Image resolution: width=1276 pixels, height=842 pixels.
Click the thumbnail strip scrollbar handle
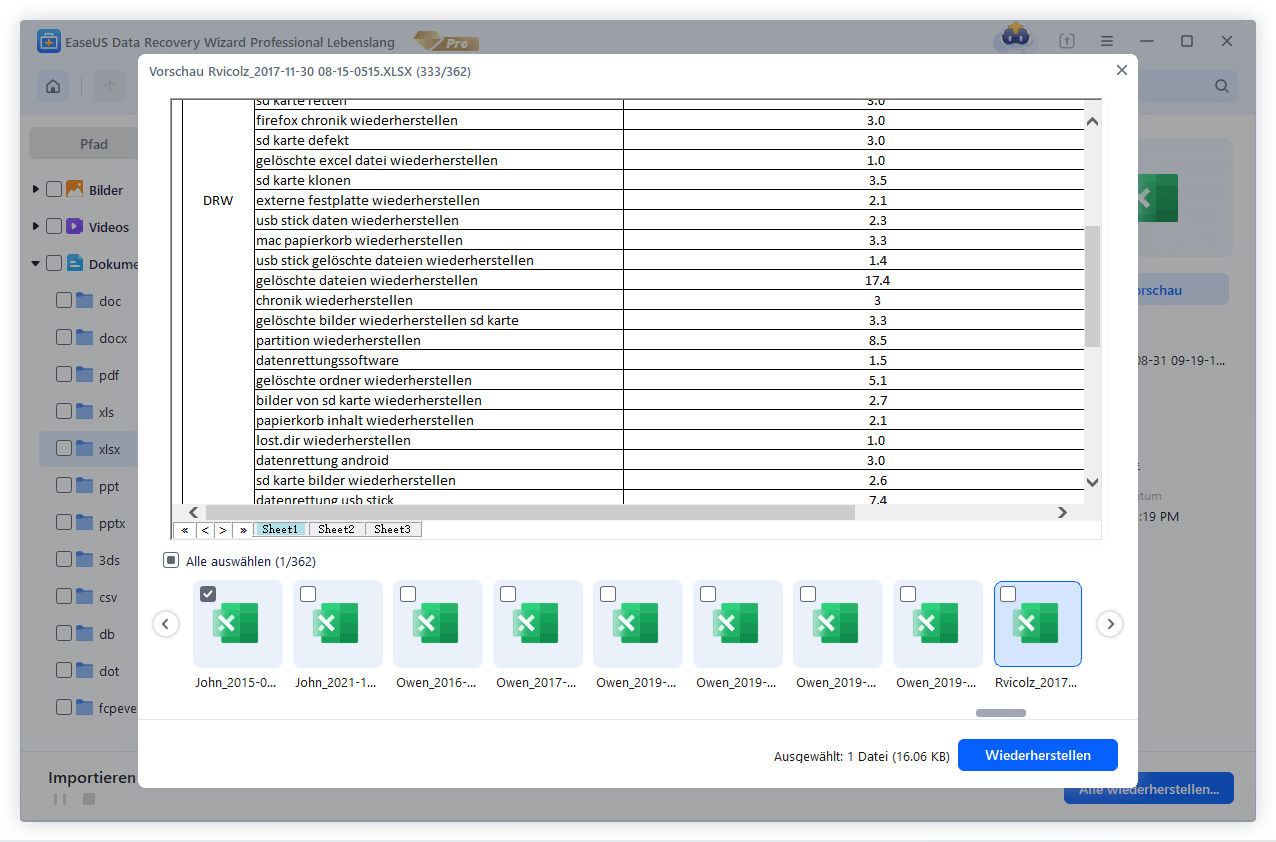coord(1001,713)
